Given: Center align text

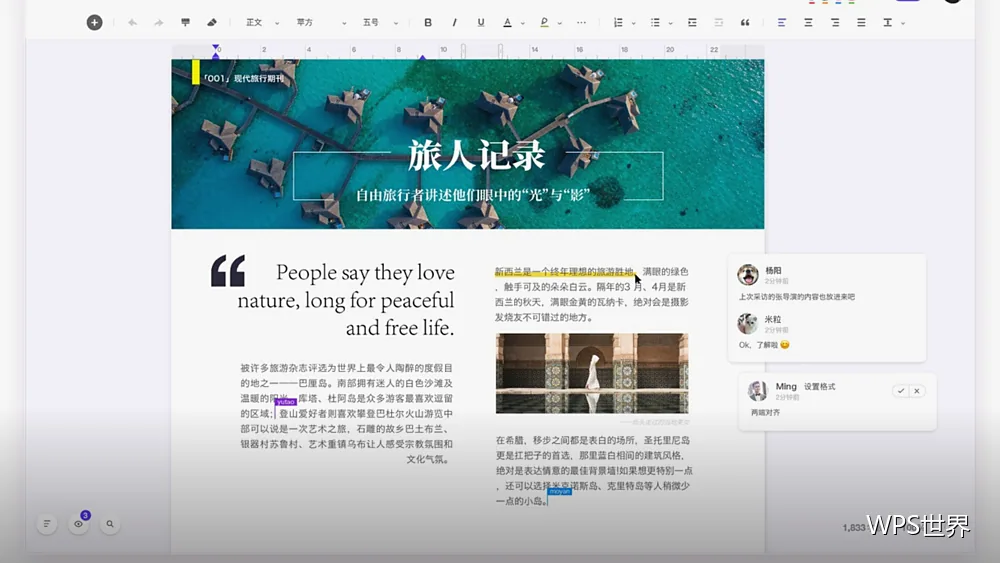Looking at the screenshot, I should coord(808,22).
